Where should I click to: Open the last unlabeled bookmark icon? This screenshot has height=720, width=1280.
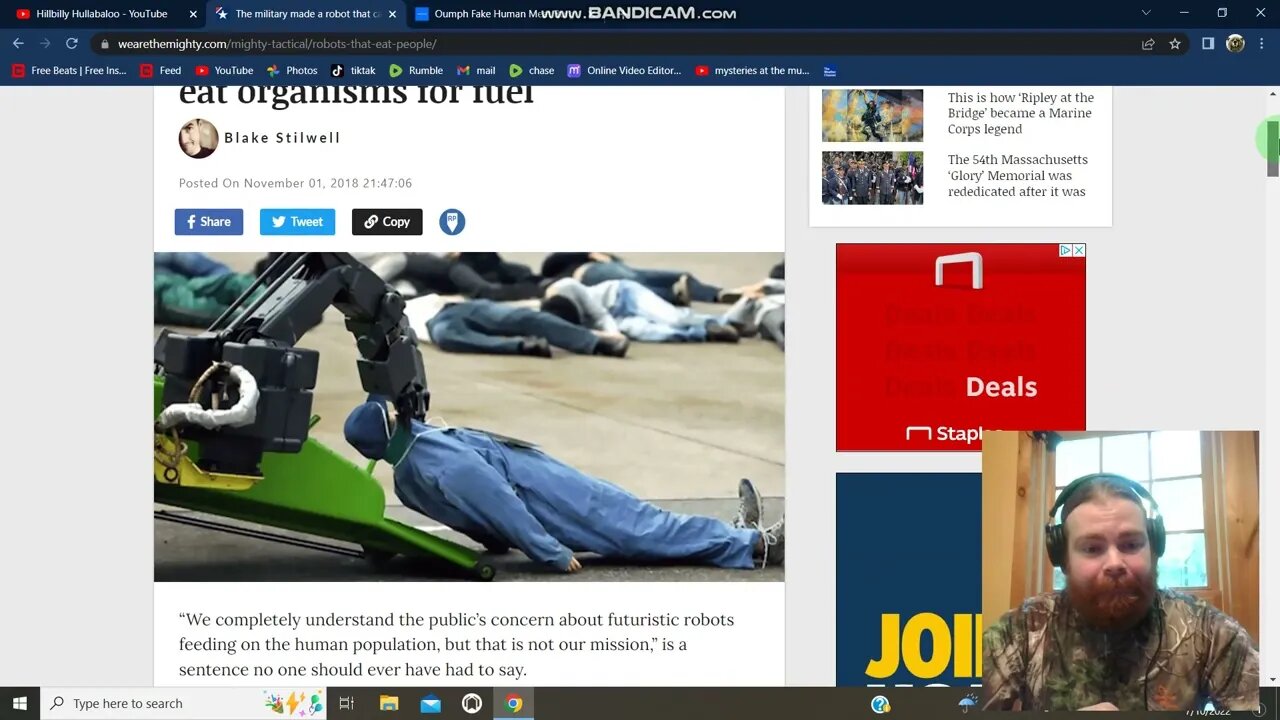click(x=830, y=71)
